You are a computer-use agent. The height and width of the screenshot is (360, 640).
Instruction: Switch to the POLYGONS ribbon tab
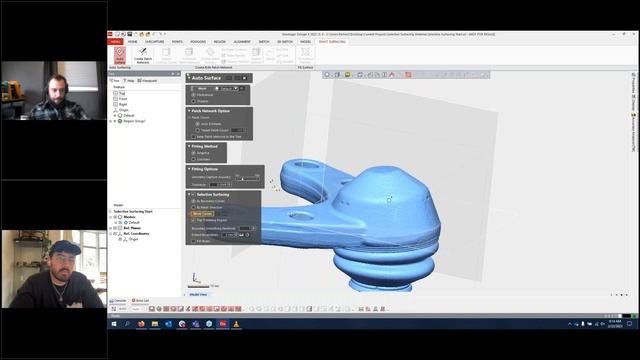tap(198, 42)
